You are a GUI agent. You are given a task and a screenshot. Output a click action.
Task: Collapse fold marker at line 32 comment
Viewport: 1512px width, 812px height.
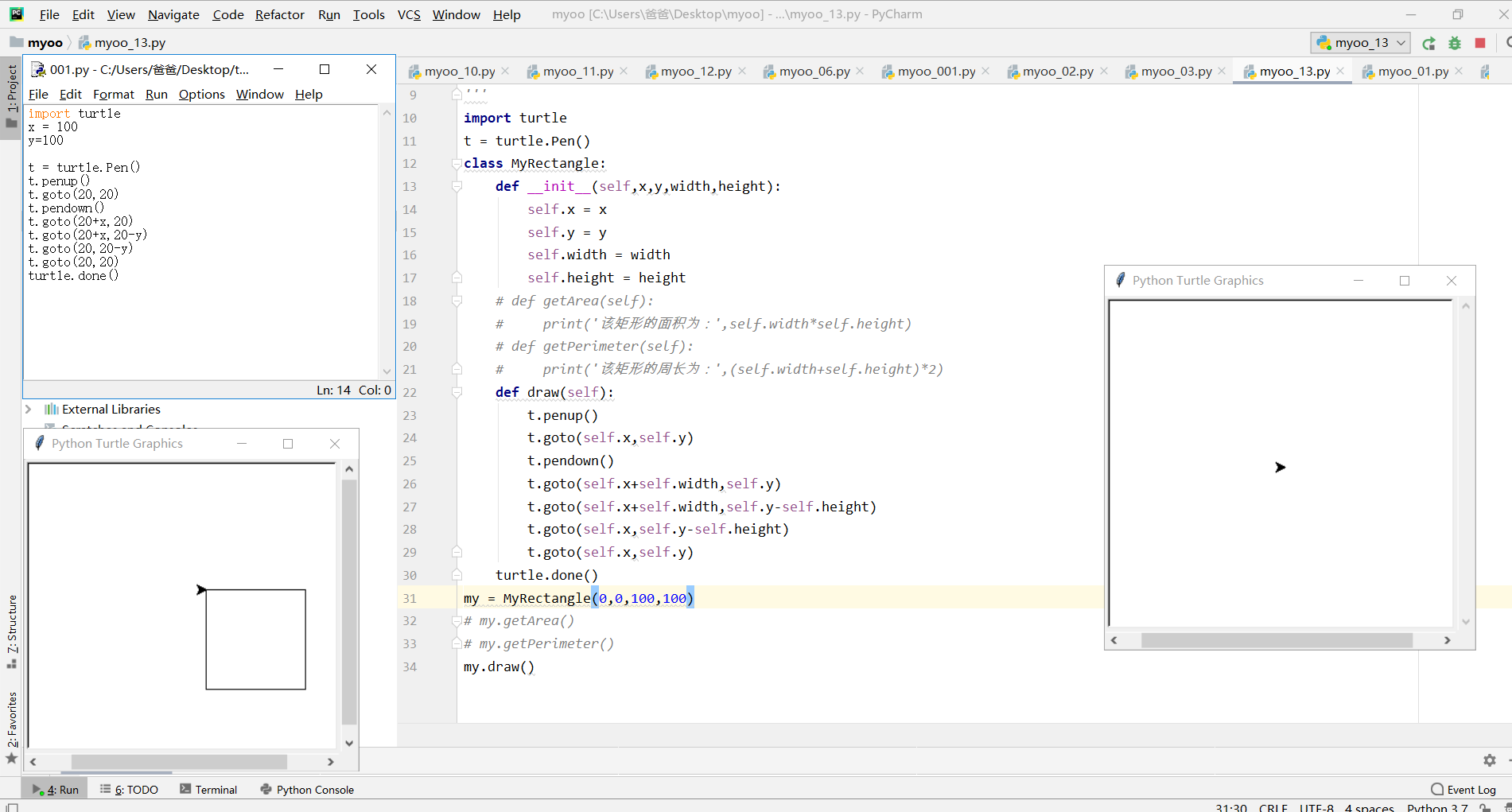click(x=457, y=621)
